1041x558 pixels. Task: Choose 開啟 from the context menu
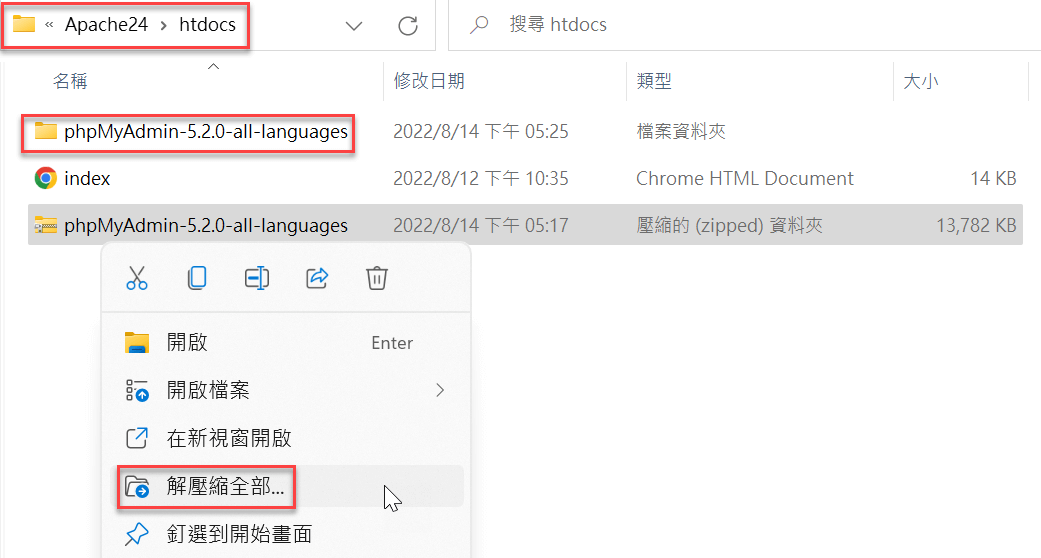(285, 342)
